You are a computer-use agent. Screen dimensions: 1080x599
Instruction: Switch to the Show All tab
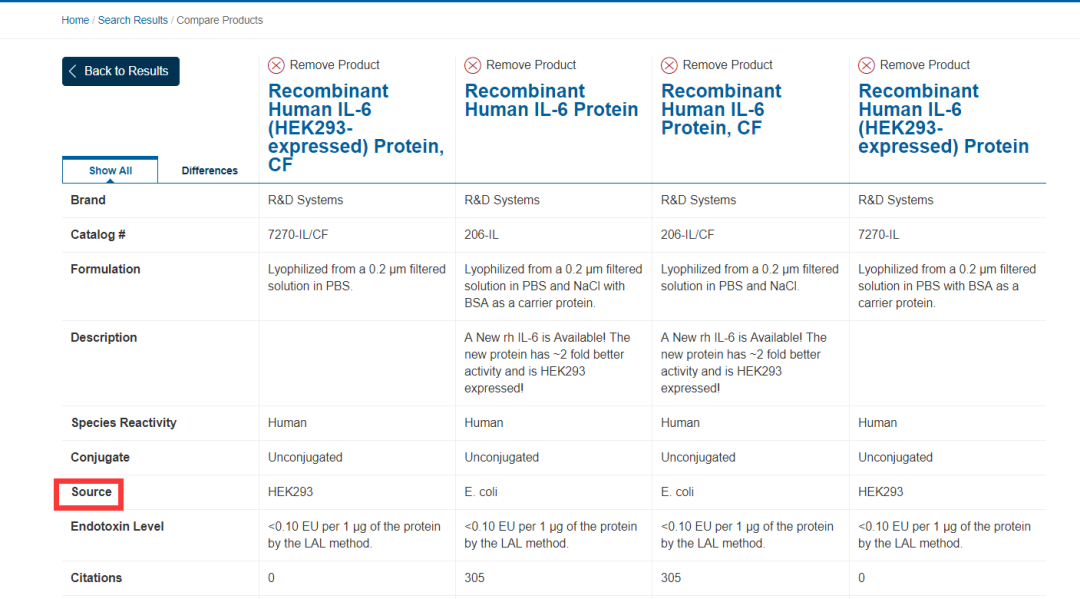point(110,171)
